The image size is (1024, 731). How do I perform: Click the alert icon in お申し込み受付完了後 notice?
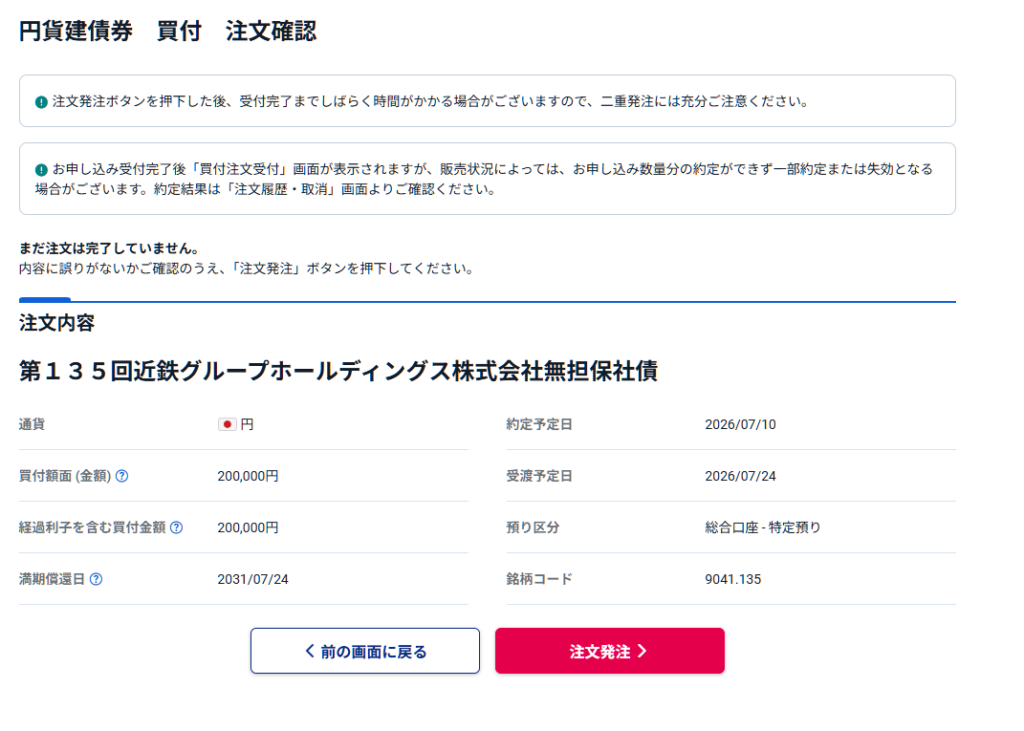click(41, 170)
